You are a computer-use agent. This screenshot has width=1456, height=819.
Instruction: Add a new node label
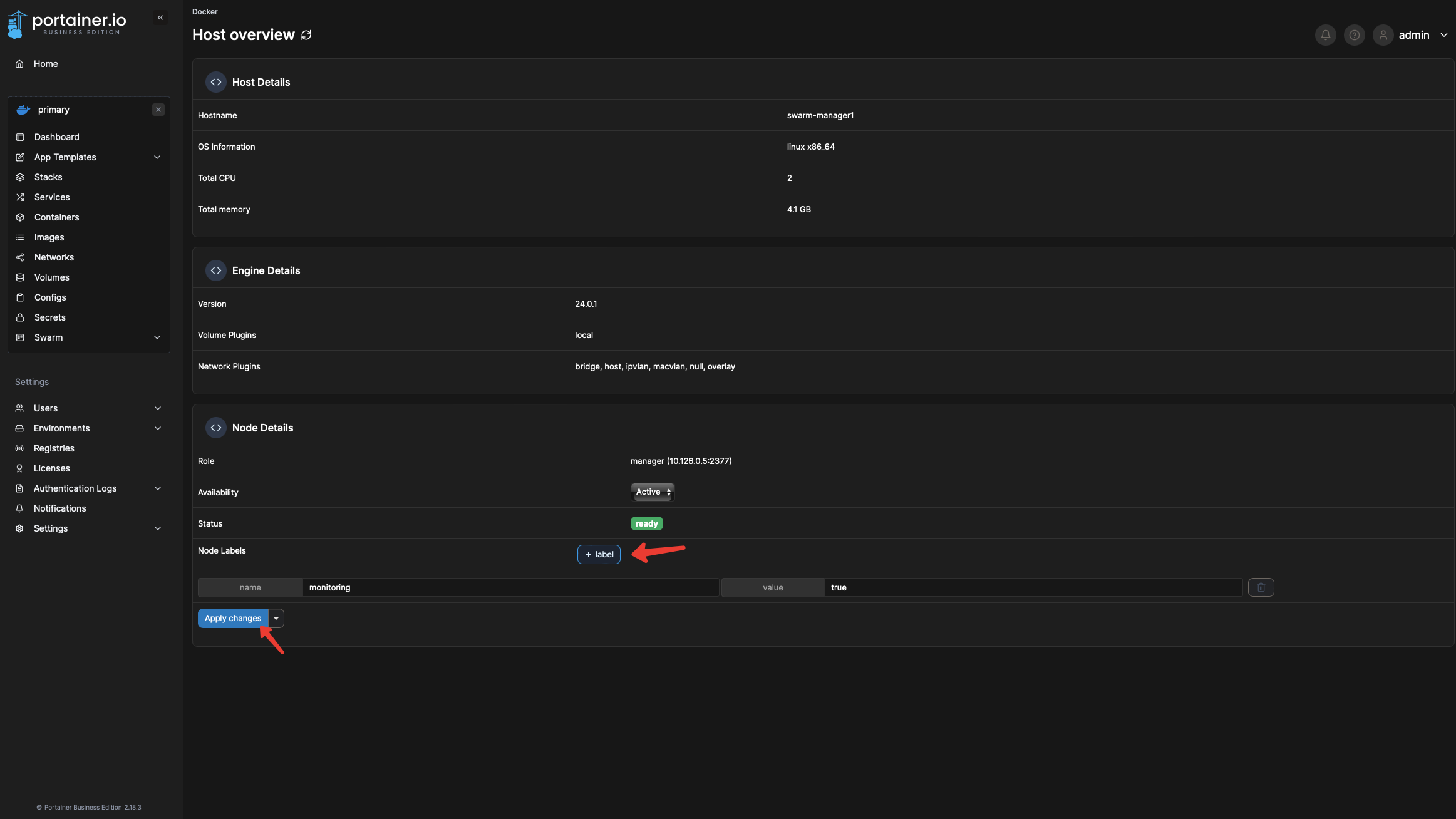599,555
